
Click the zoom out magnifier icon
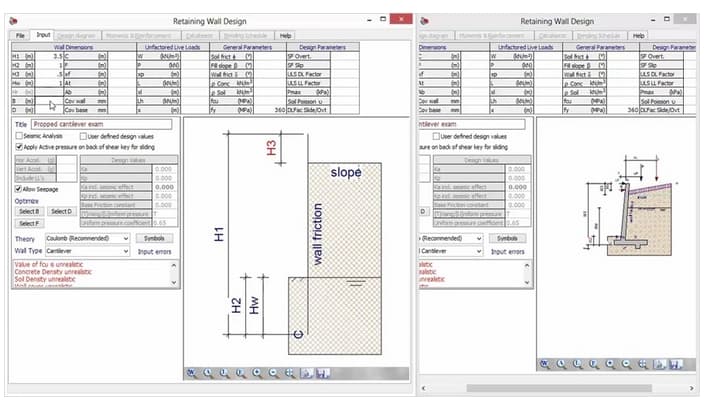point(273,372)
